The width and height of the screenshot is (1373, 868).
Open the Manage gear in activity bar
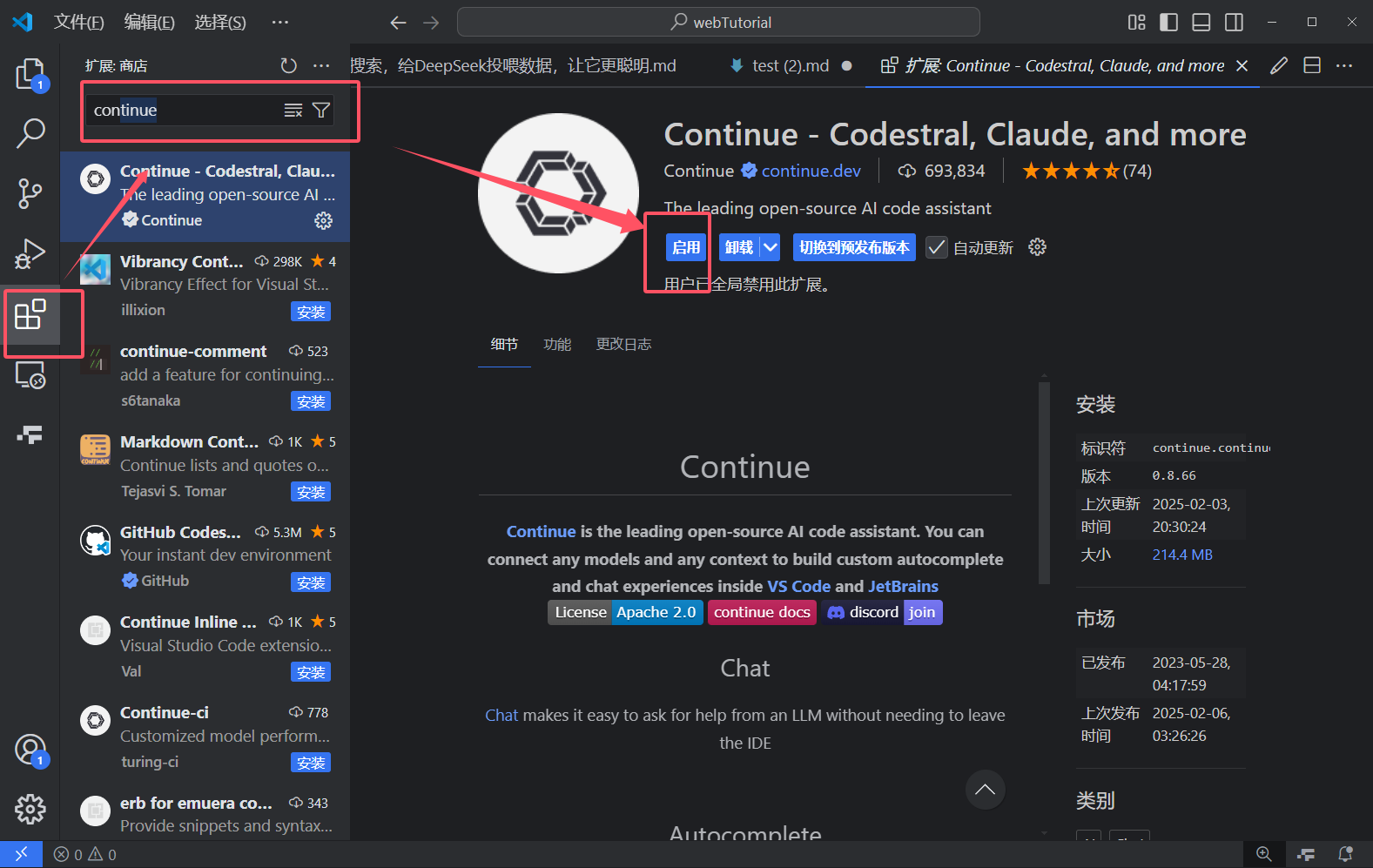tap(30, 809)
